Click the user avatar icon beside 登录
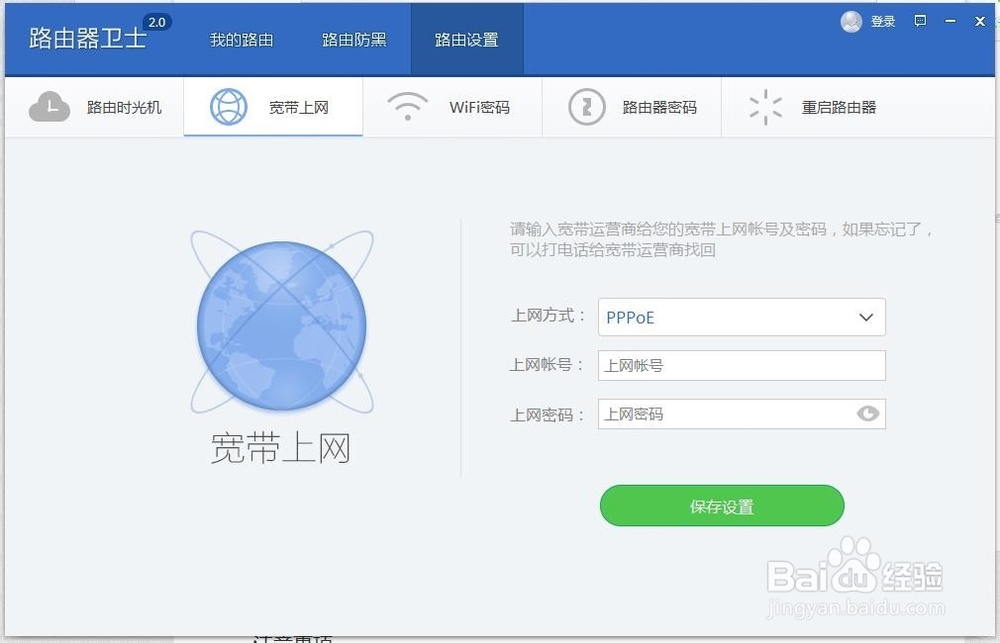The height and width of the screenshot is (643, 1000). tap(851, 21)
